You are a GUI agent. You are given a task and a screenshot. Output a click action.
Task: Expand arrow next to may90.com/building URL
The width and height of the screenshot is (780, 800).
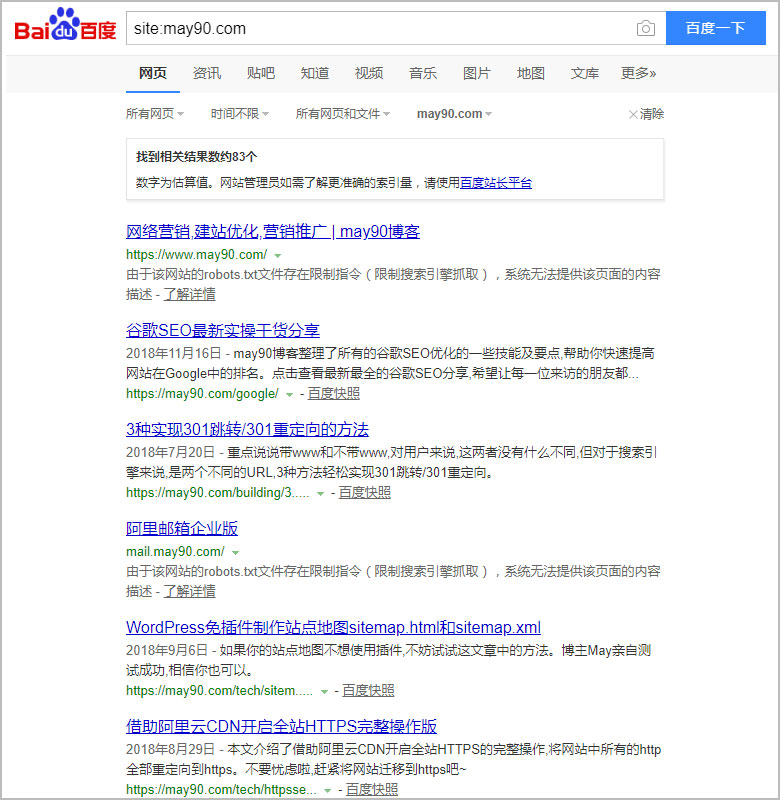(320, 493)
